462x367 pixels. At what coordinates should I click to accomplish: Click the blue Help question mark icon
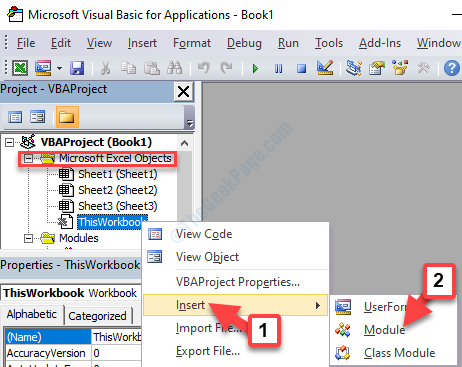point(452,68)
